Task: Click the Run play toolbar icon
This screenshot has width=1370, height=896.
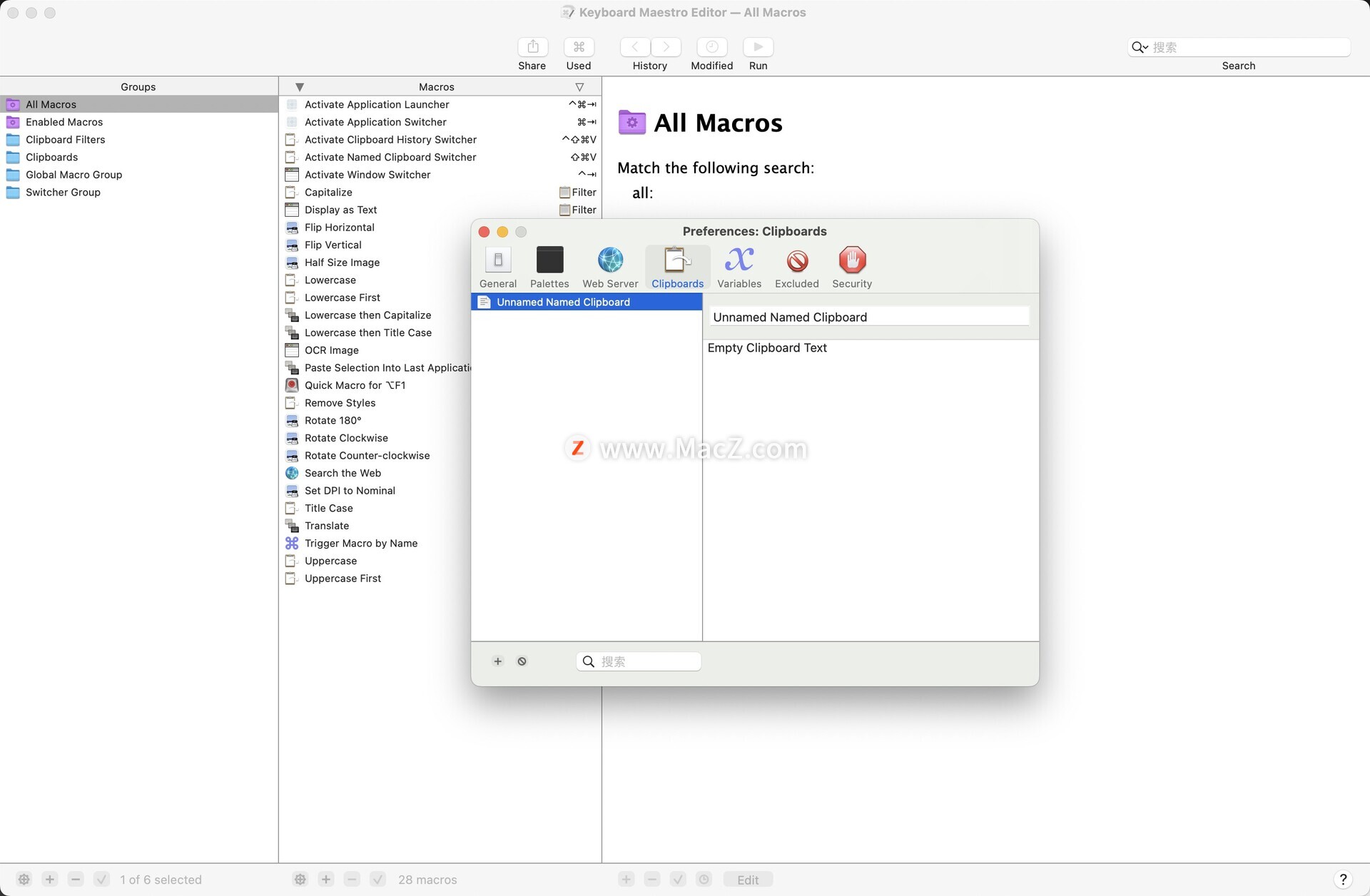Action: [x=758, y=47]
